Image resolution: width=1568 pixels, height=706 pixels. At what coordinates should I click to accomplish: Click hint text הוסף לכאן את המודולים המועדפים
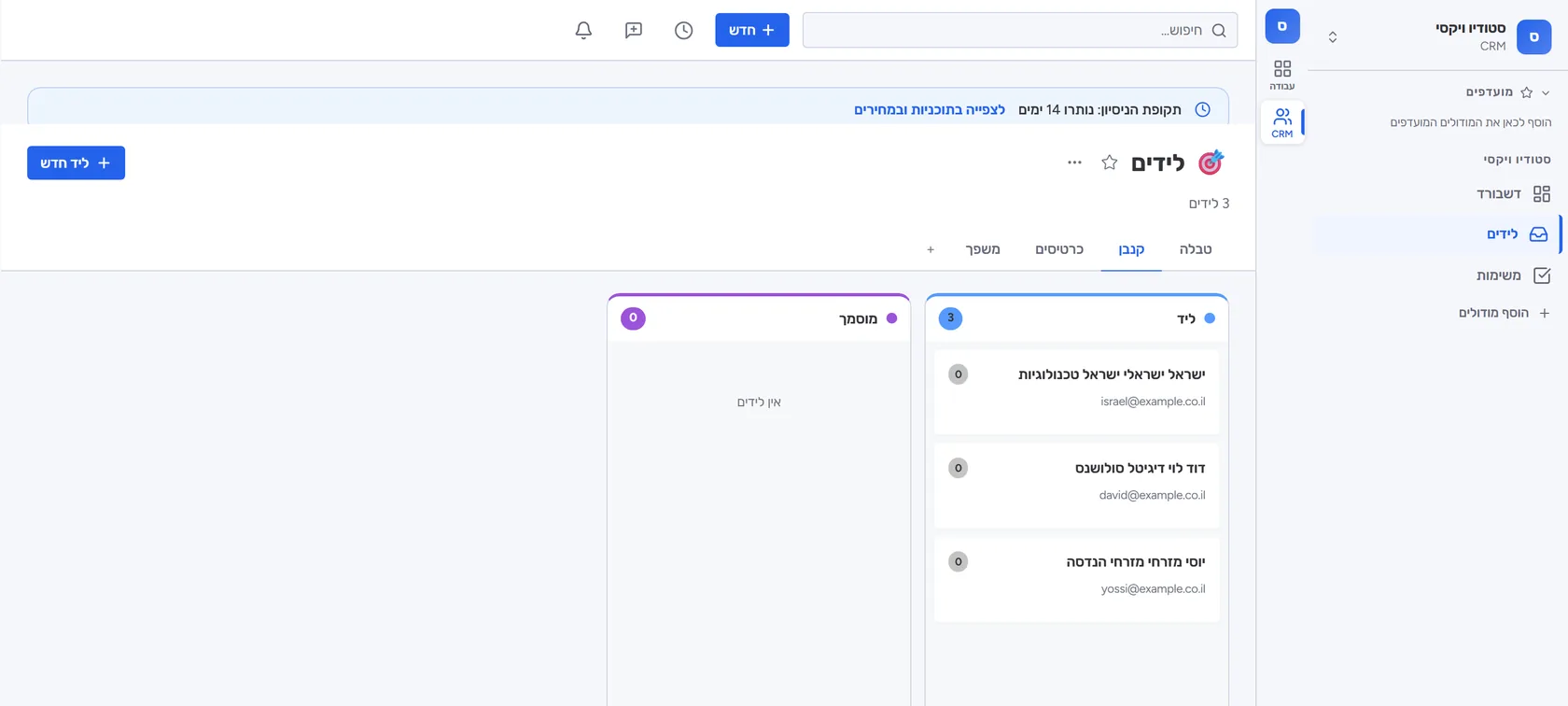tap(1470, 122)
